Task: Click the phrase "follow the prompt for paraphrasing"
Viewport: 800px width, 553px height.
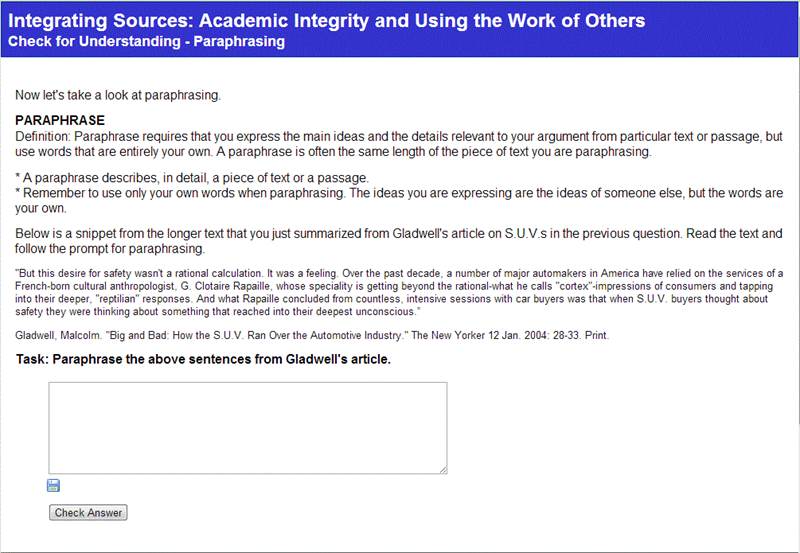Action: click(110, 249)
